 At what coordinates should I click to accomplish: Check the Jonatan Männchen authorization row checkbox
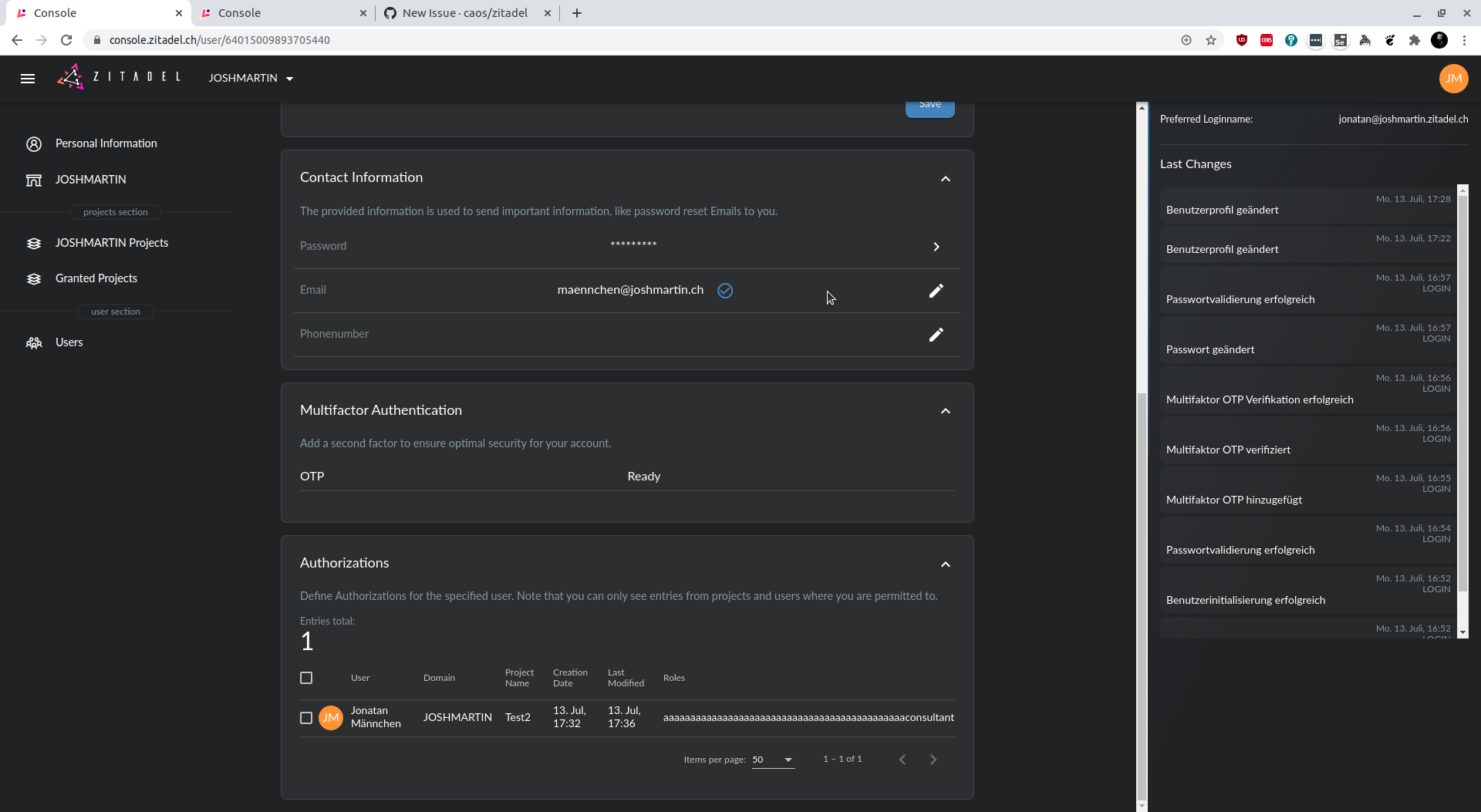click(x=306, y=717)
